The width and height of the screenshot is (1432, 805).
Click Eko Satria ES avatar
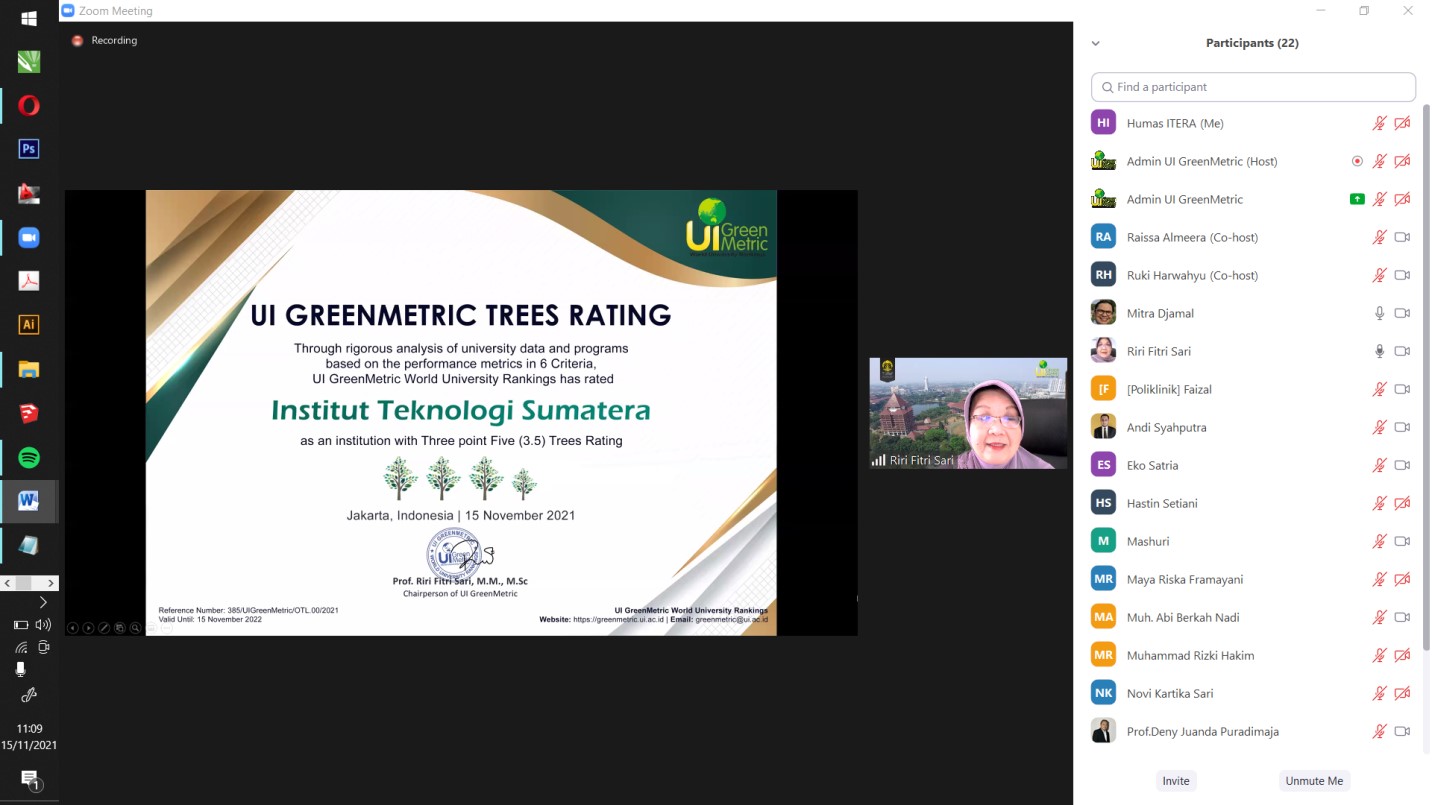click(1103, 465)
